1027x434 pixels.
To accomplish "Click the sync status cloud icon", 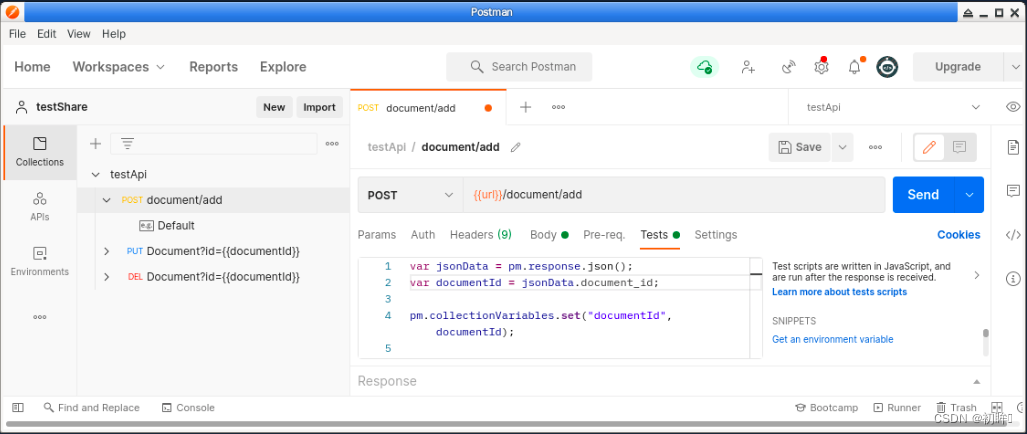I will 705,66.
